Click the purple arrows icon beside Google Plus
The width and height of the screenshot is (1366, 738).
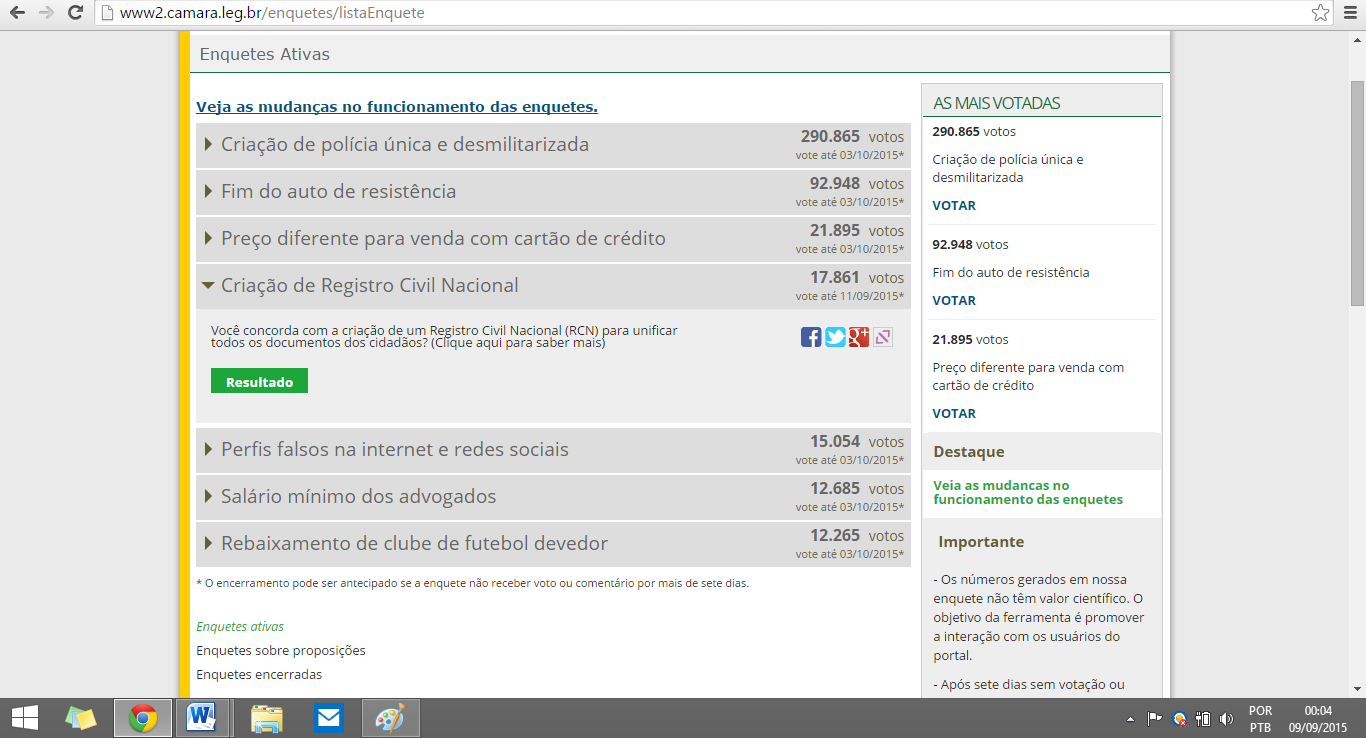tap(883, 337)
